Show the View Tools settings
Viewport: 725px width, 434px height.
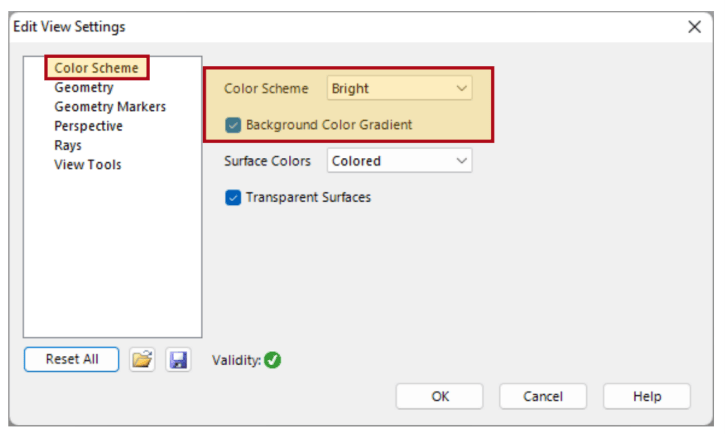coord(88,165)
